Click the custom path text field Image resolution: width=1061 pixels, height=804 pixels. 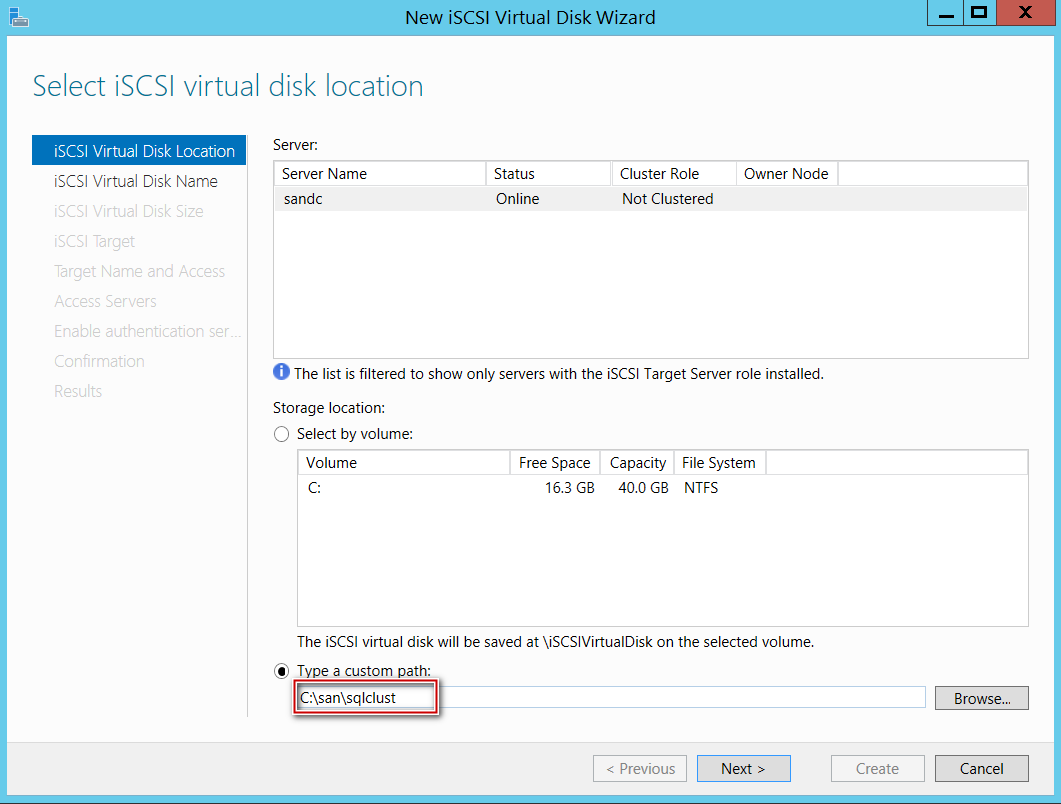pyautogui.click(x=610, y=697)
